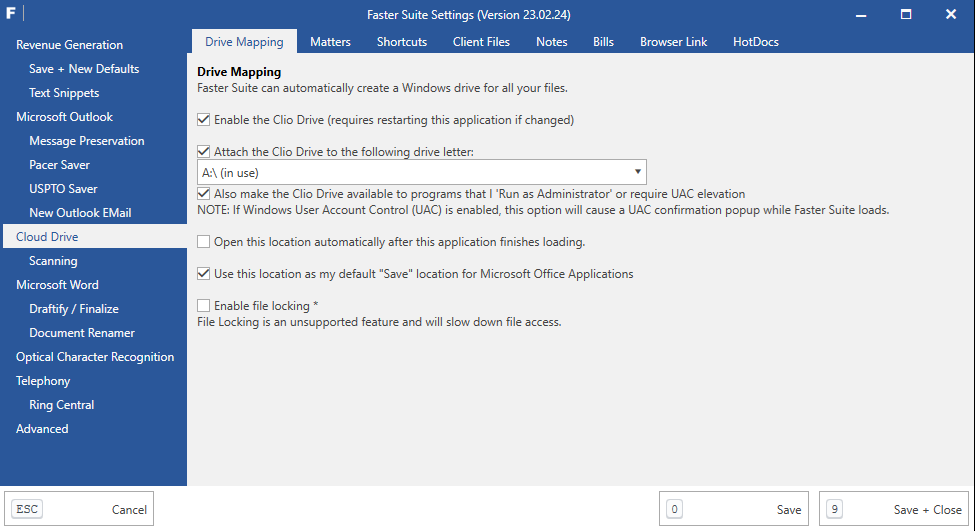
Task: Uncheck Attach the Clio Drive to drive letter
Action: coord(203,151)
